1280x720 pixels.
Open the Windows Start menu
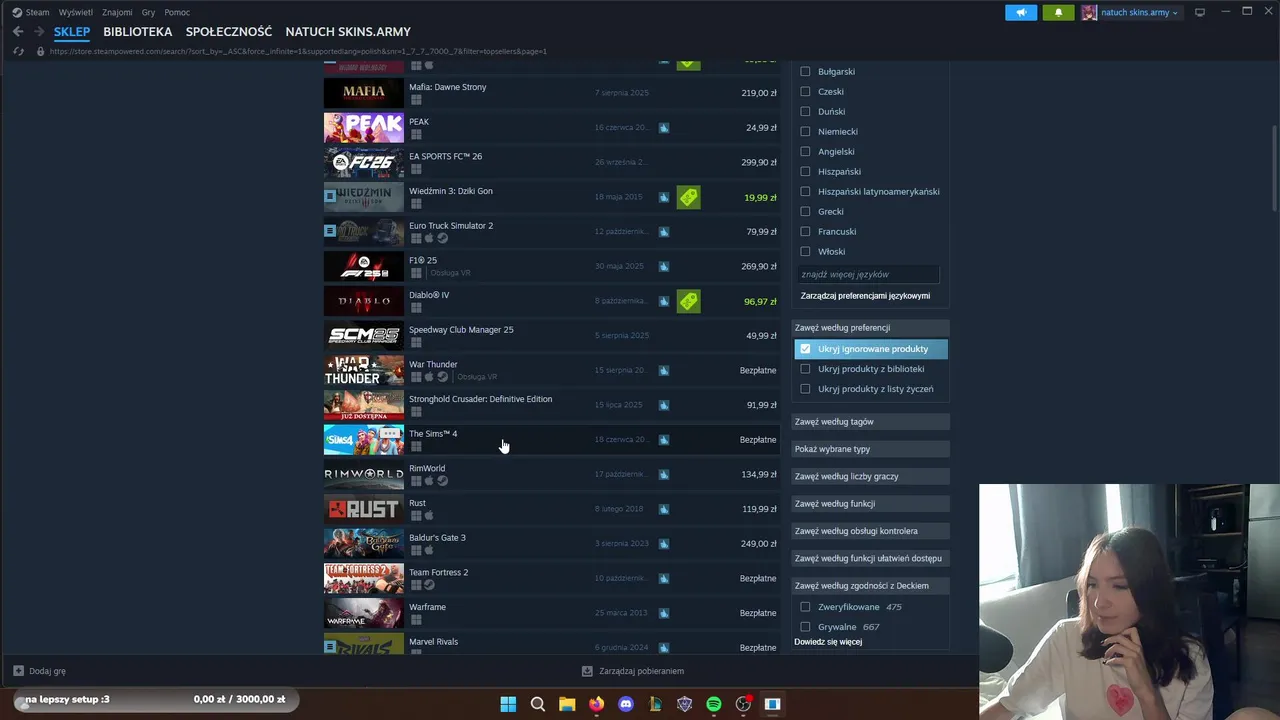coord(508,704)
